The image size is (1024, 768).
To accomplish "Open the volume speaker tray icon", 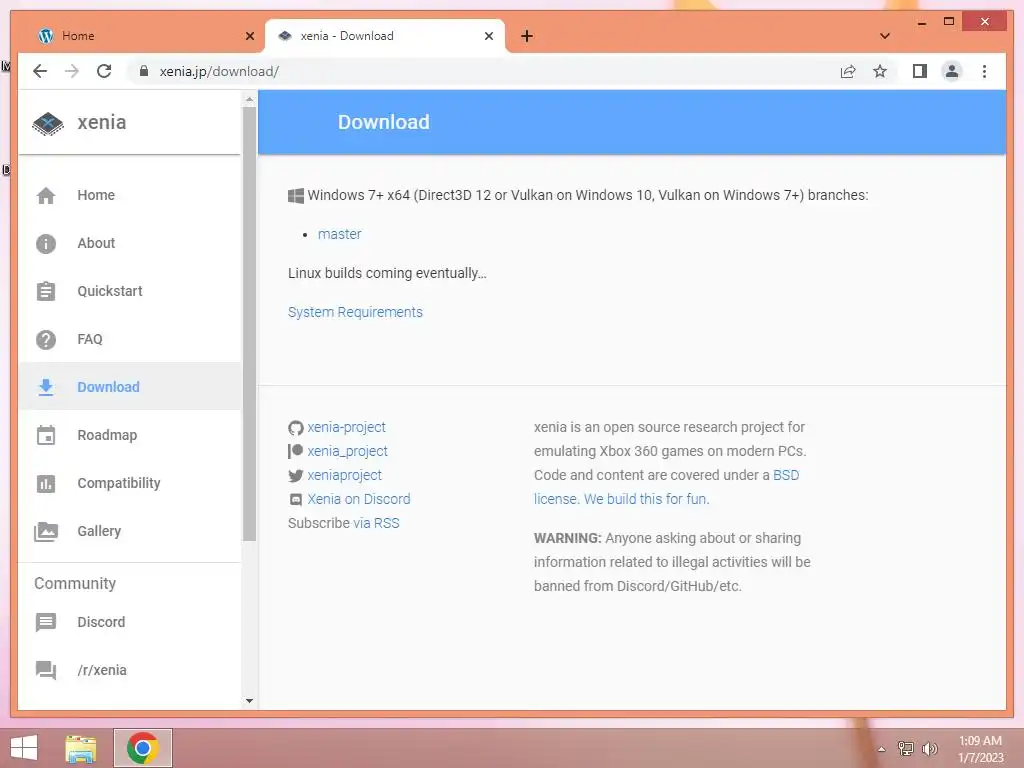I will tap(930, 749).
